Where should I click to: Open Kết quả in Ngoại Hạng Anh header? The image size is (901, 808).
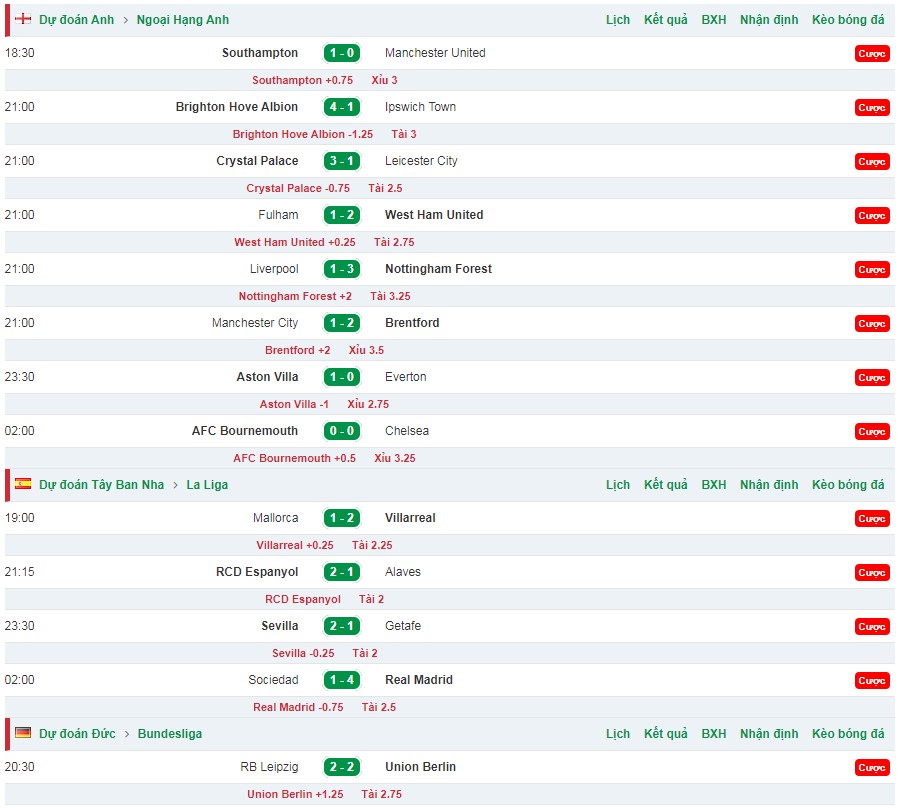[665, 20]
